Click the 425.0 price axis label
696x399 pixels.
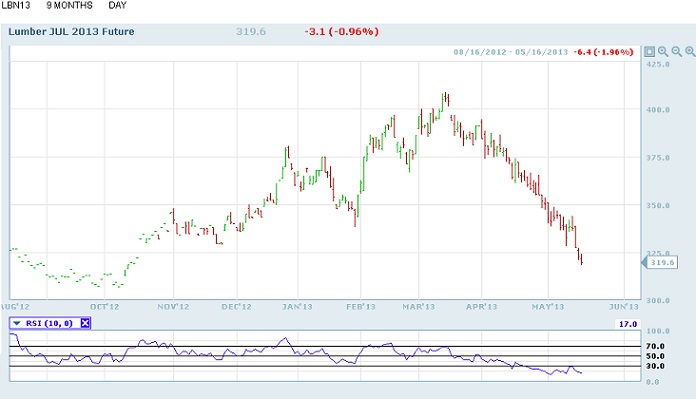(658, 64)
